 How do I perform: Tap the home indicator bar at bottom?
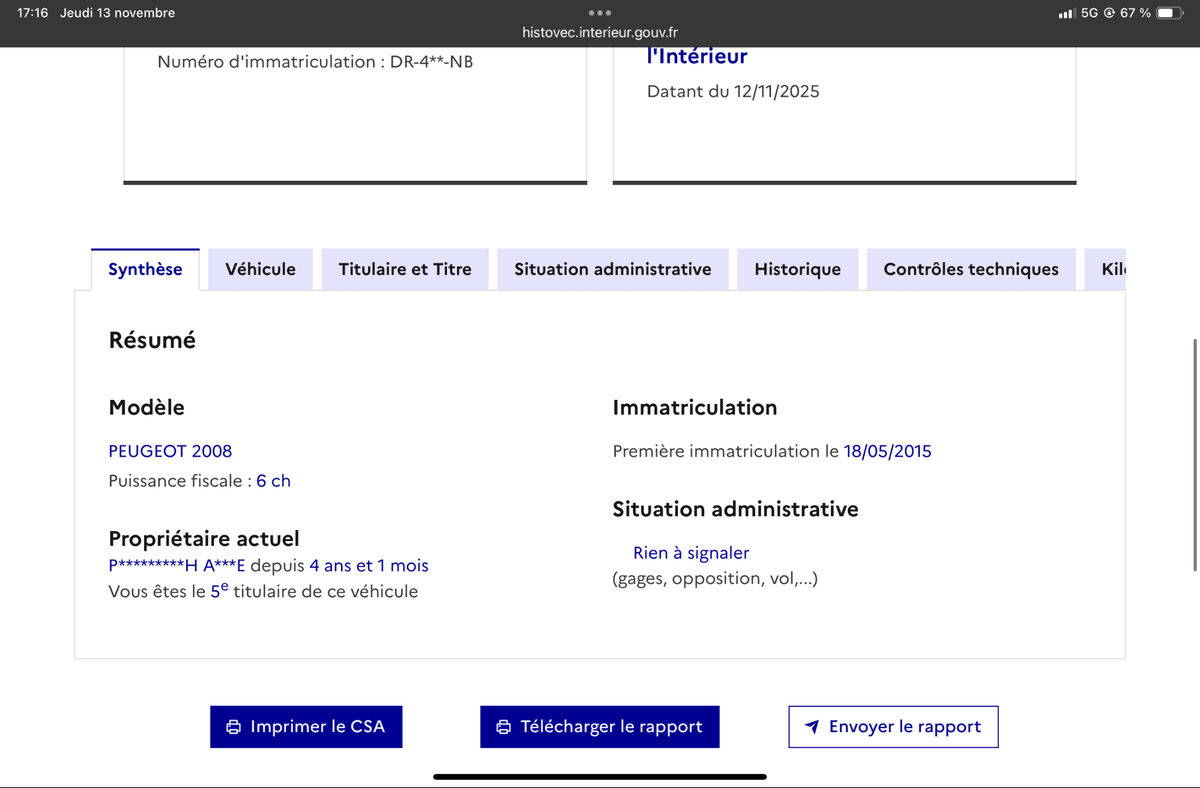tap(600, 776)
